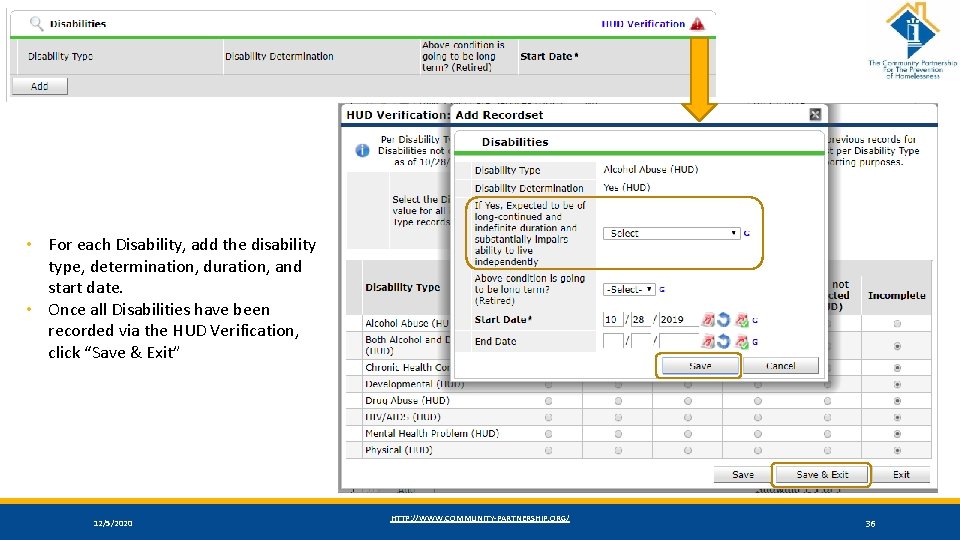The height and width of the screenshot is (540, 960).
Task: Open the Start Date calendar picker icon
Action: tap(708, 320)
